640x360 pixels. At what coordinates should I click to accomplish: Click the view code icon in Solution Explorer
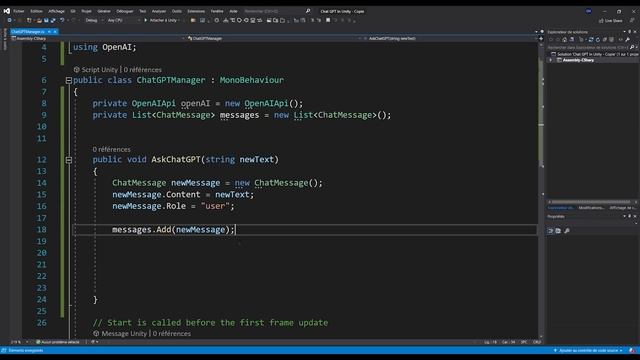pos(620,40)
